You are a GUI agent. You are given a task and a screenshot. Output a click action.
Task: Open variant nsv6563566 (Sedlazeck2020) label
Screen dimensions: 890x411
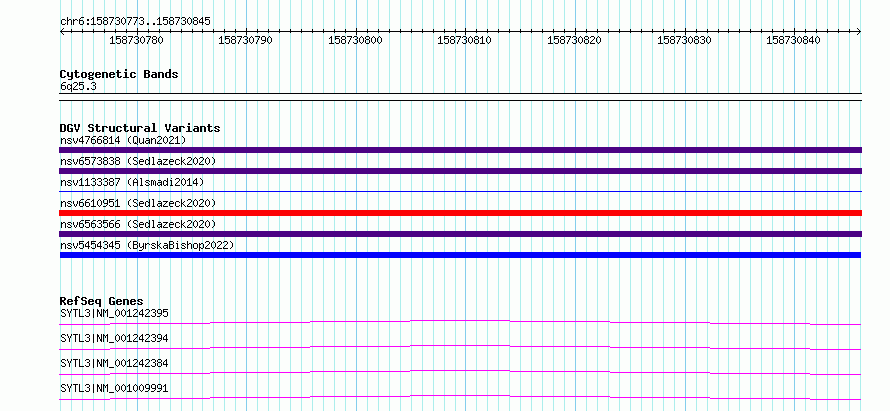coord(138,224)
